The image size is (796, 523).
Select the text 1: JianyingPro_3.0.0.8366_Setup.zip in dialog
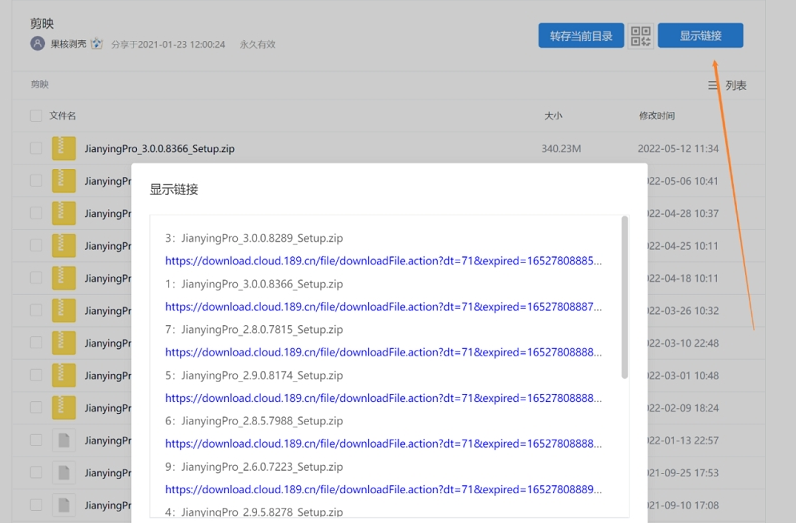(x=254, y=284)
